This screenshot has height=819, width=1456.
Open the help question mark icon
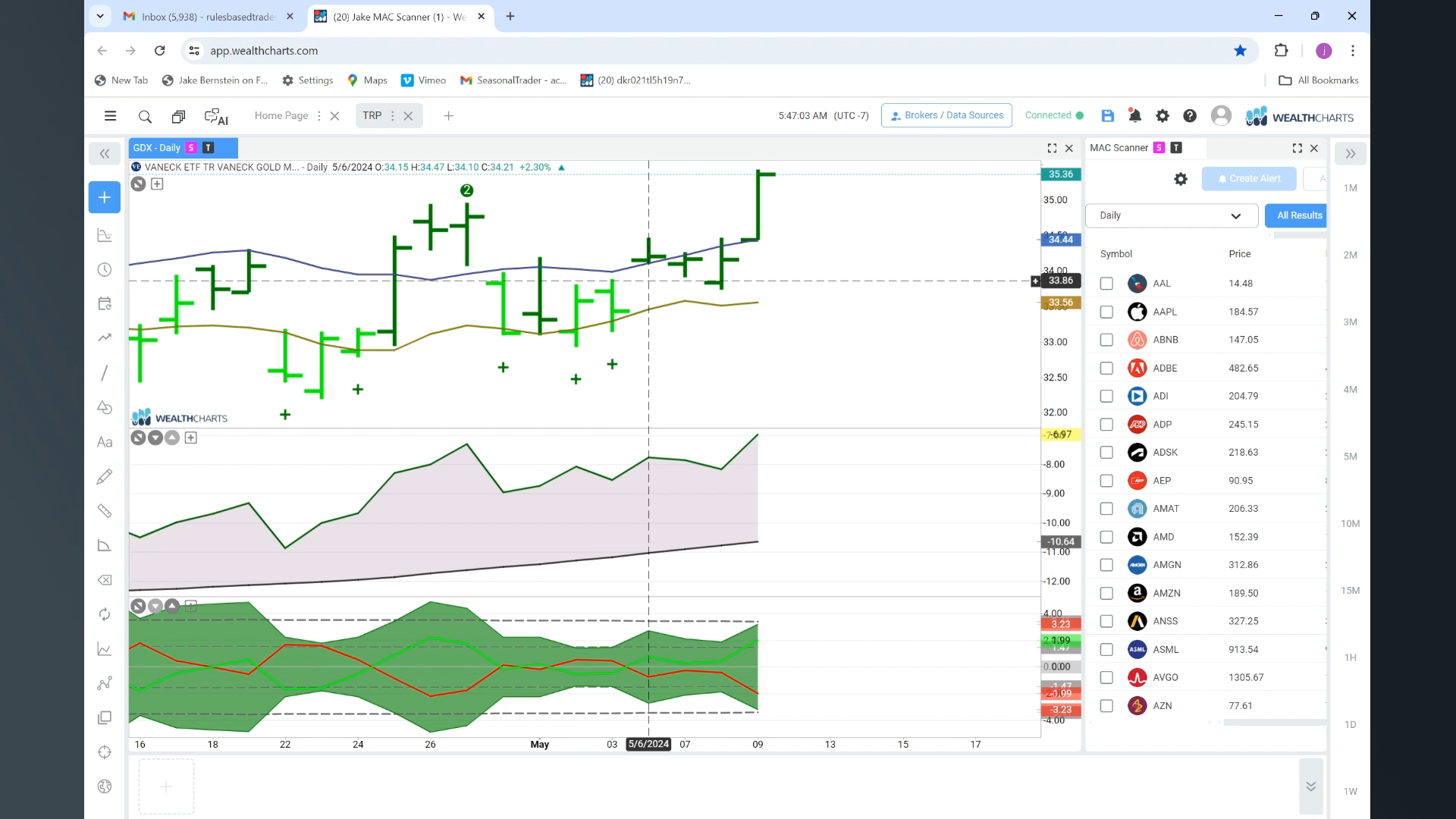[x=1190, y=116]
